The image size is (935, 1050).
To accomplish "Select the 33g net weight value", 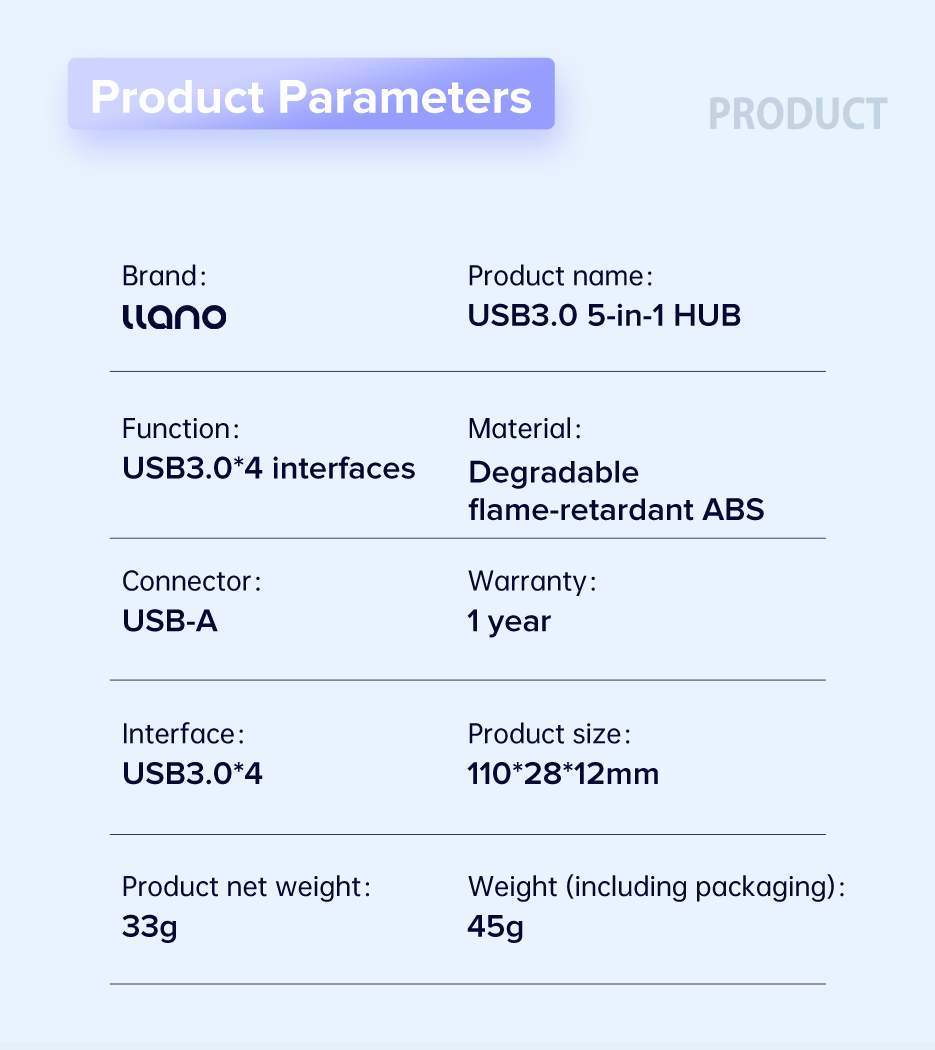I will pyautogui.click(x=149, y=927).
